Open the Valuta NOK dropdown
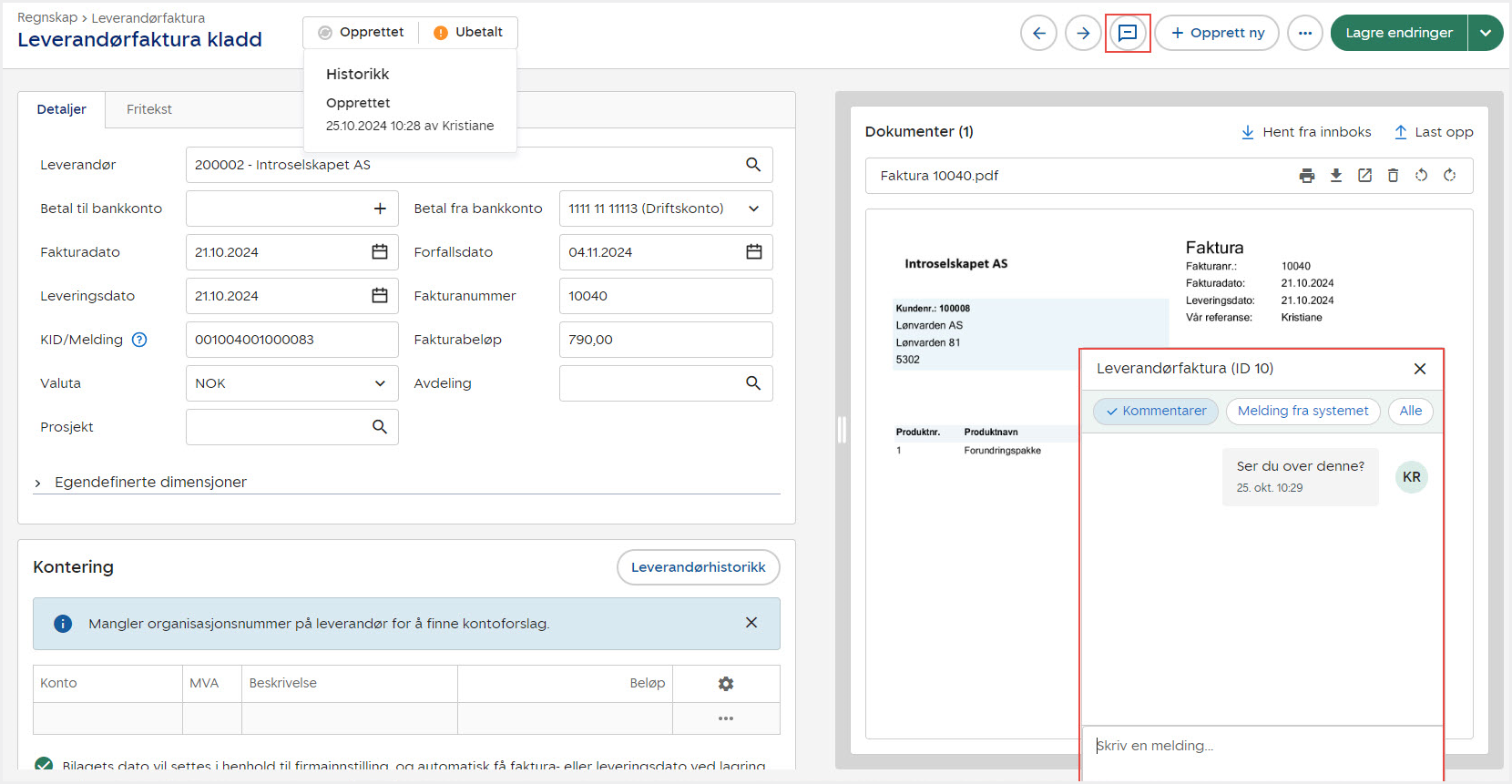The width and height of the screenshot is (1512, 784). 291,383
